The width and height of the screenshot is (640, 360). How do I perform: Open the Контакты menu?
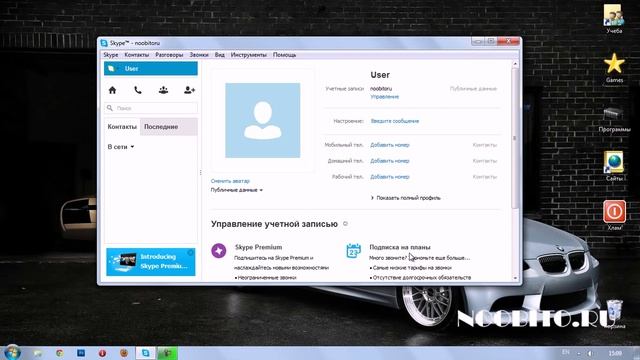click(137, 55)
